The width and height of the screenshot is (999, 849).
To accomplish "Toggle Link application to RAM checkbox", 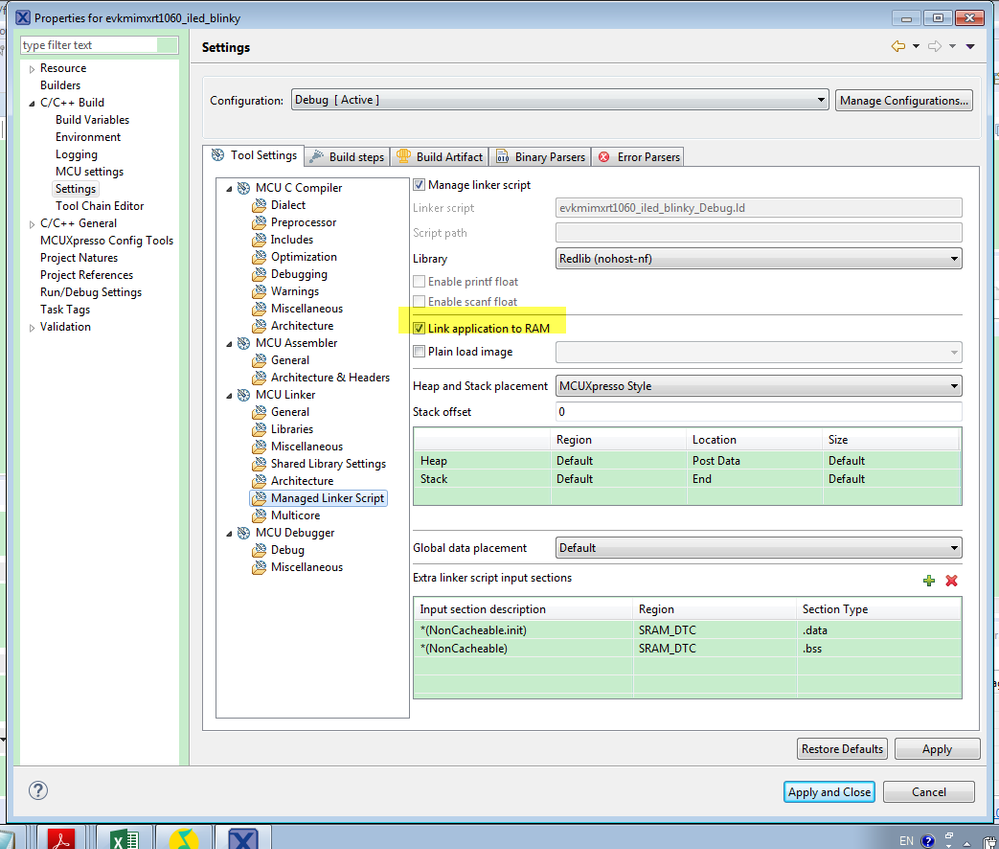I will tap(419, 329).
